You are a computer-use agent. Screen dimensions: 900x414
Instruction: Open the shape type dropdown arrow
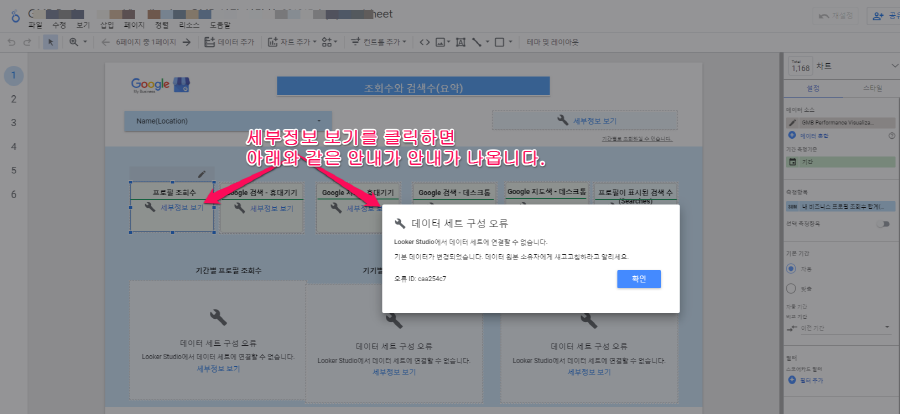coord(510,42)
